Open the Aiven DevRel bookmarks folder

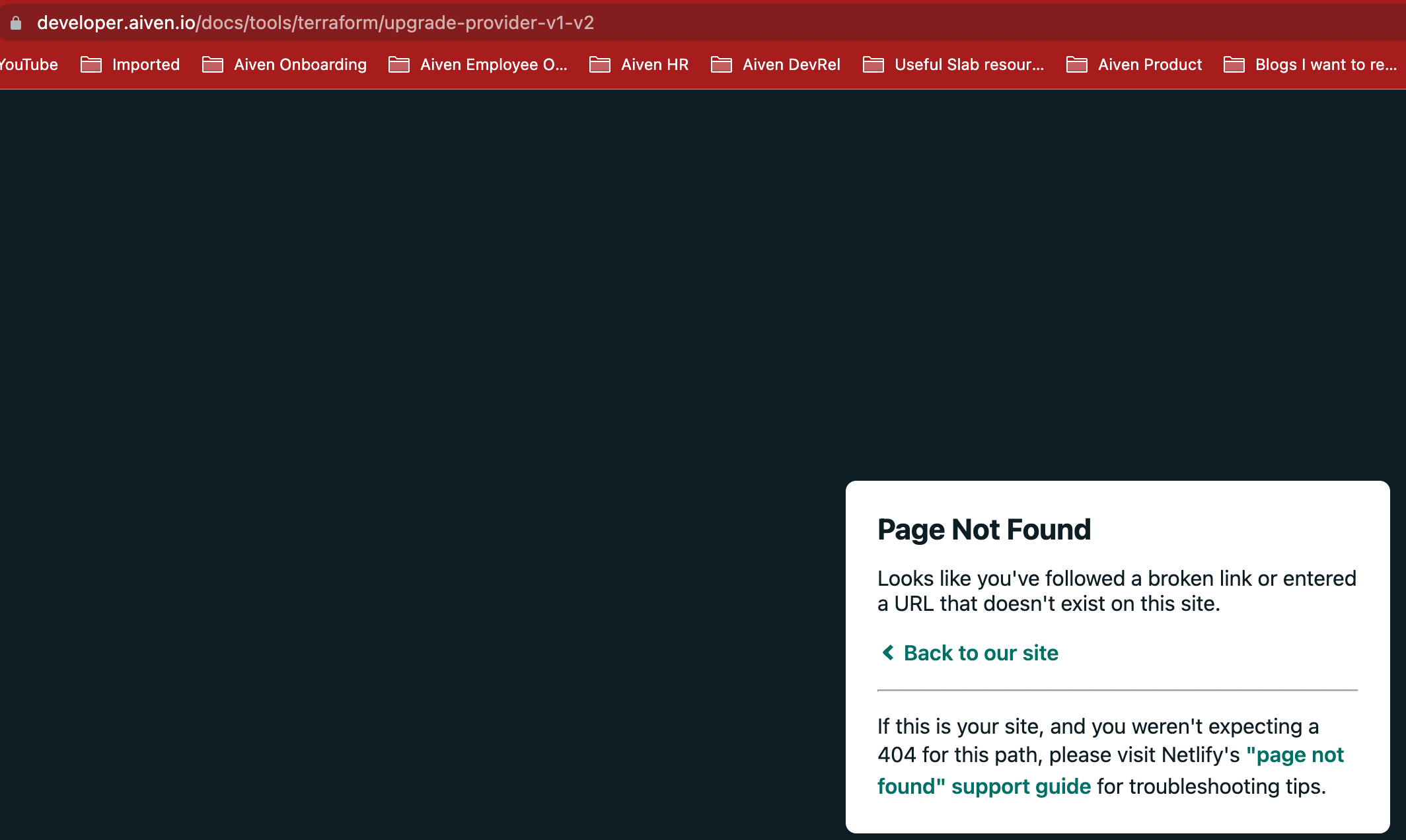(x=776, y=65)
